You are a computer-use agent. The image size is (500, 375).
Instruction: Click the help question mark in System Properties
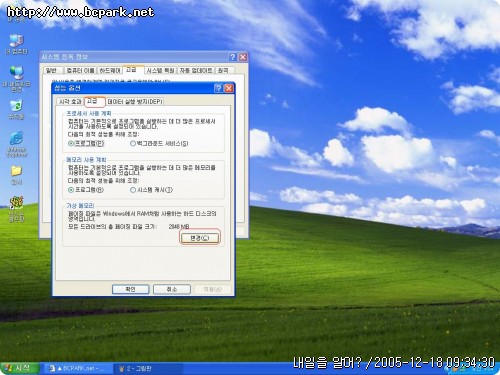coord(233,57)
